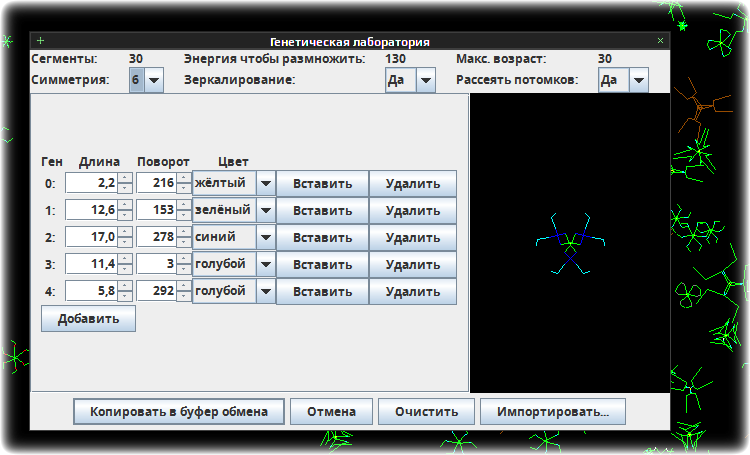
Task: Click Вставить button in gene 1 row
Action: [322, 210]
